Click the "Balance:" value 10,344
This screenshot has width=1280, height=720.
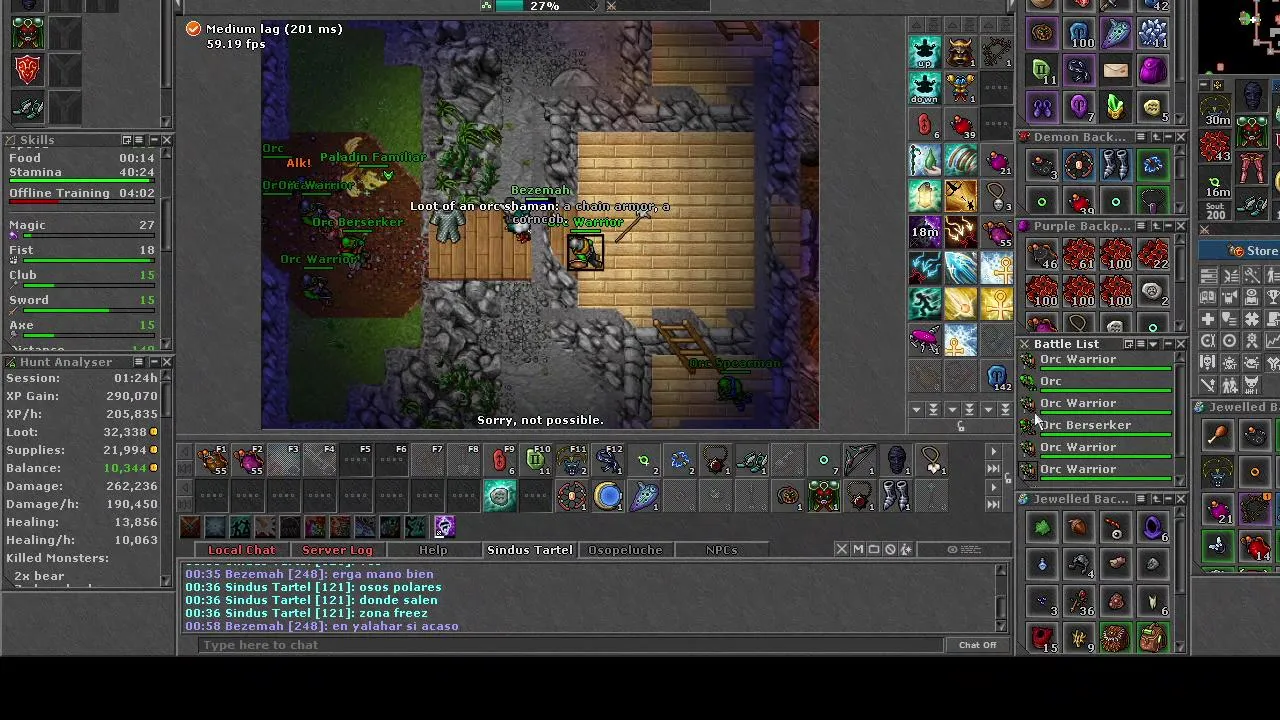(x=124, y=468)
